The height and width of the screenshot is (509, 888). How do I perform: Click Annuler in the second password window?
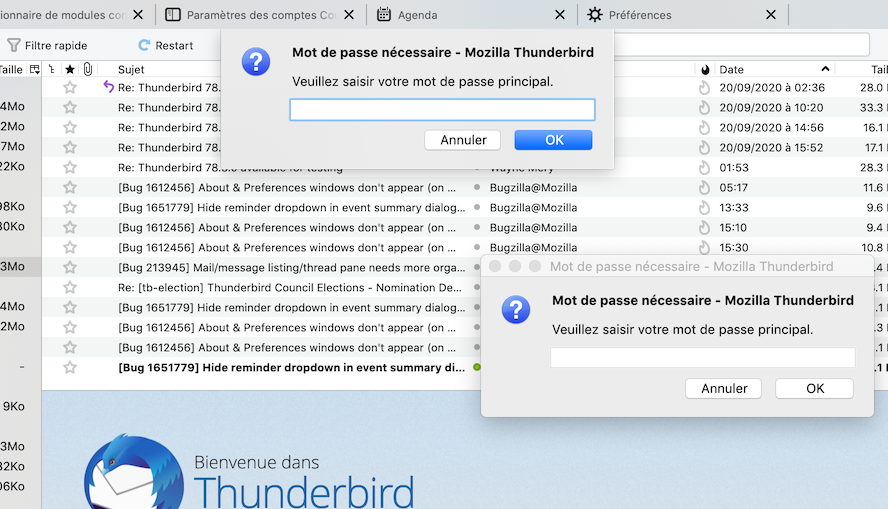click(724, 388)
